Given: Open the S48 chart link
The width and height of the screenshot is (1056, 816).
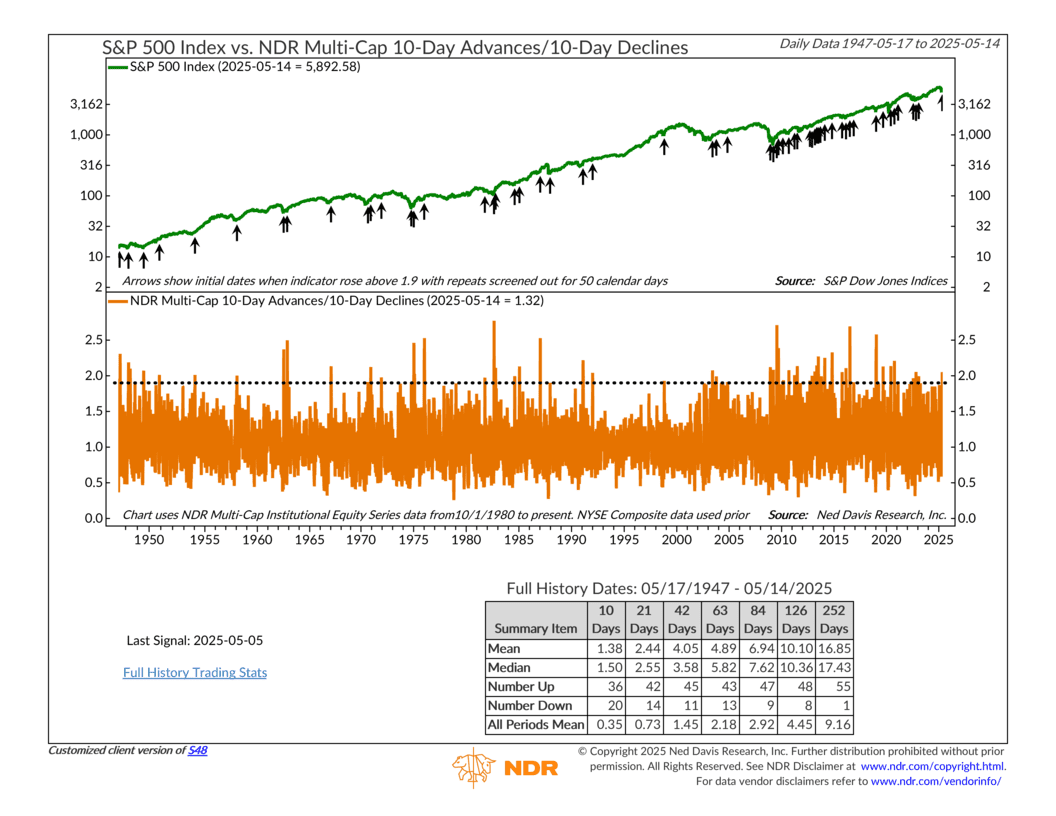Looking at the screenshot, I should point(201,750).
